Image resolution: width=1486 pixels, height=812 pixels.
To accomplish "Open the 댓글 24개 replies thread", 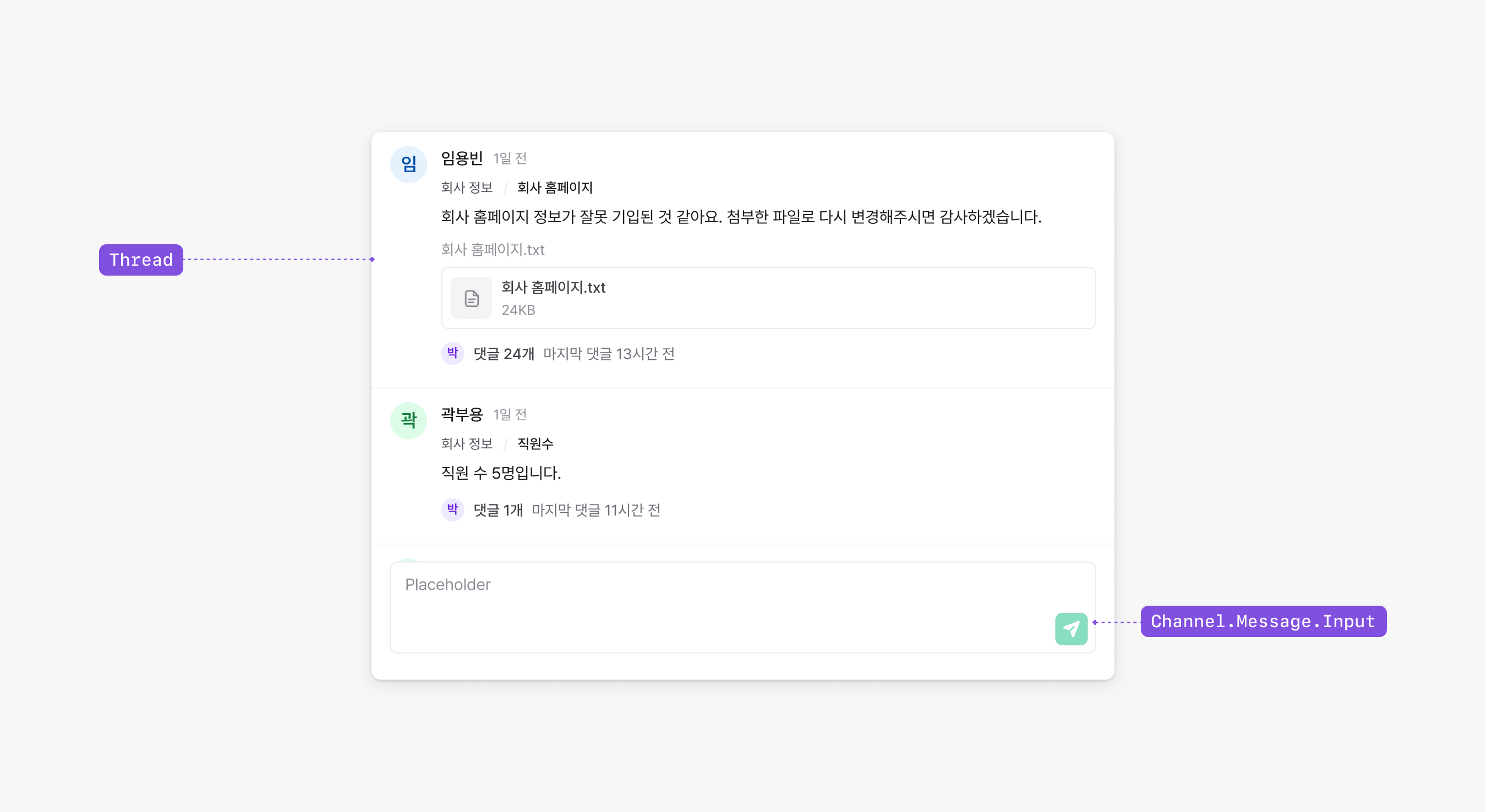I will [x=504, y=354].
